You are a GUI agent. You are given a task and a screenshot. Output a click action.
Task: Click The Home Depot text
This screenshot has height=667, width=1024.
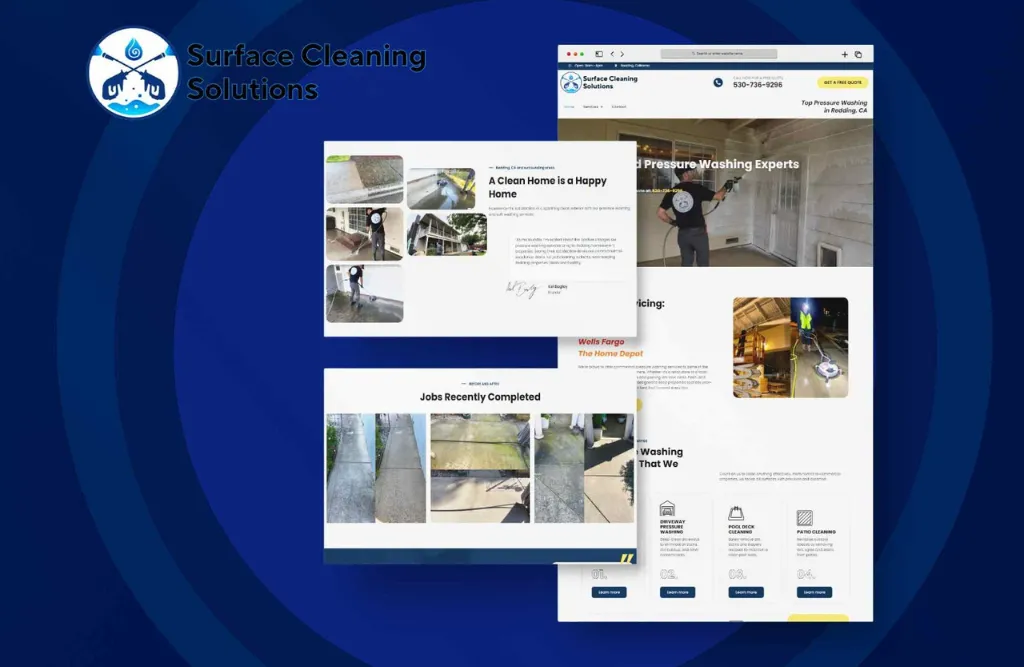(611, 353)
